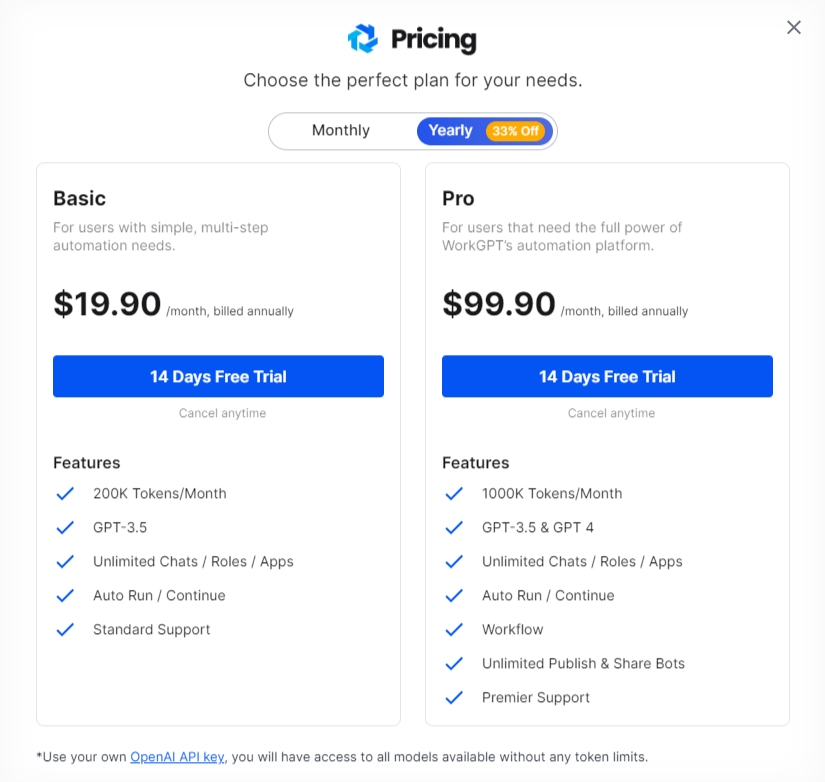The height and width of the screenshot is (782, 825).
Task: Click the WorkGPT logo icon beside Pricing
Action: (363, 38)
